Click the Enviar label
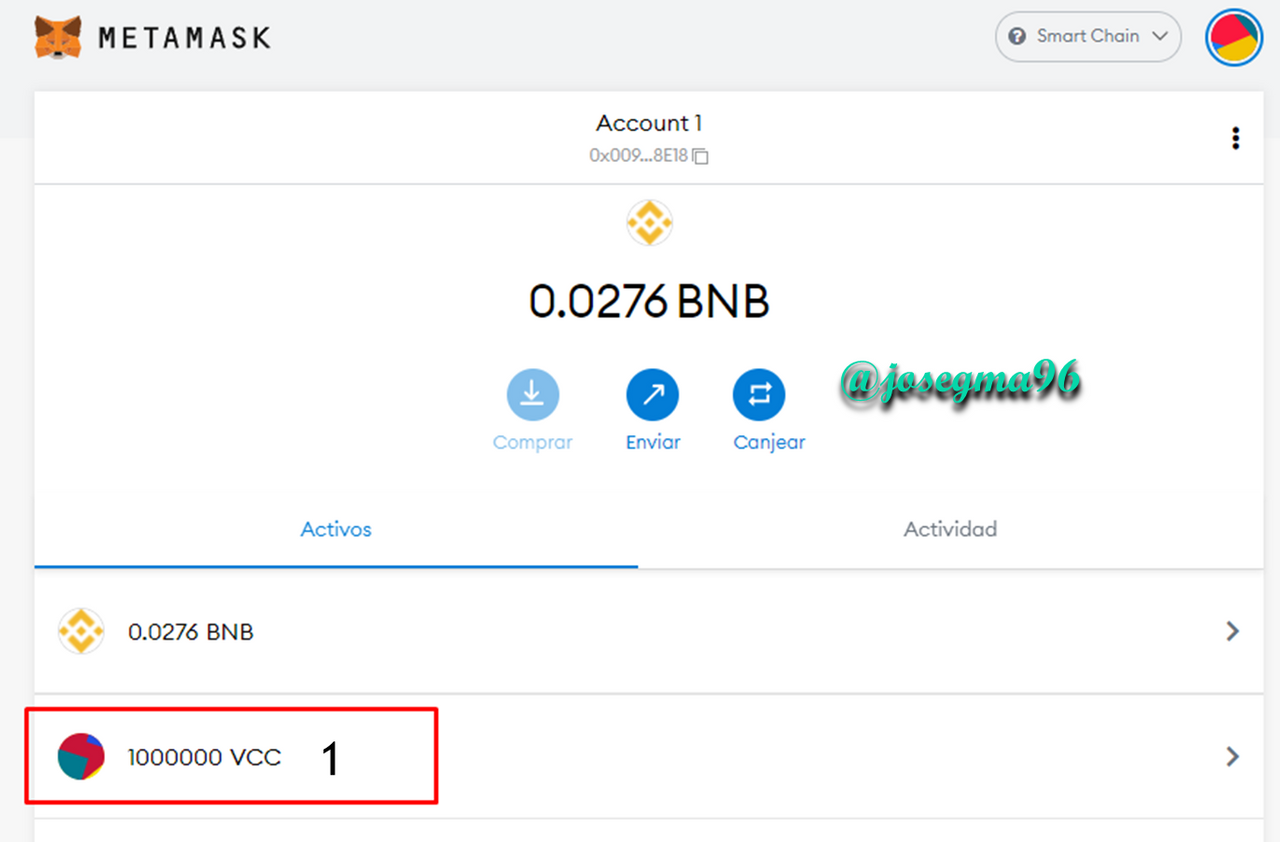Screen dimensions: 1280x842 pyautogui.click(x=653, y=442)
